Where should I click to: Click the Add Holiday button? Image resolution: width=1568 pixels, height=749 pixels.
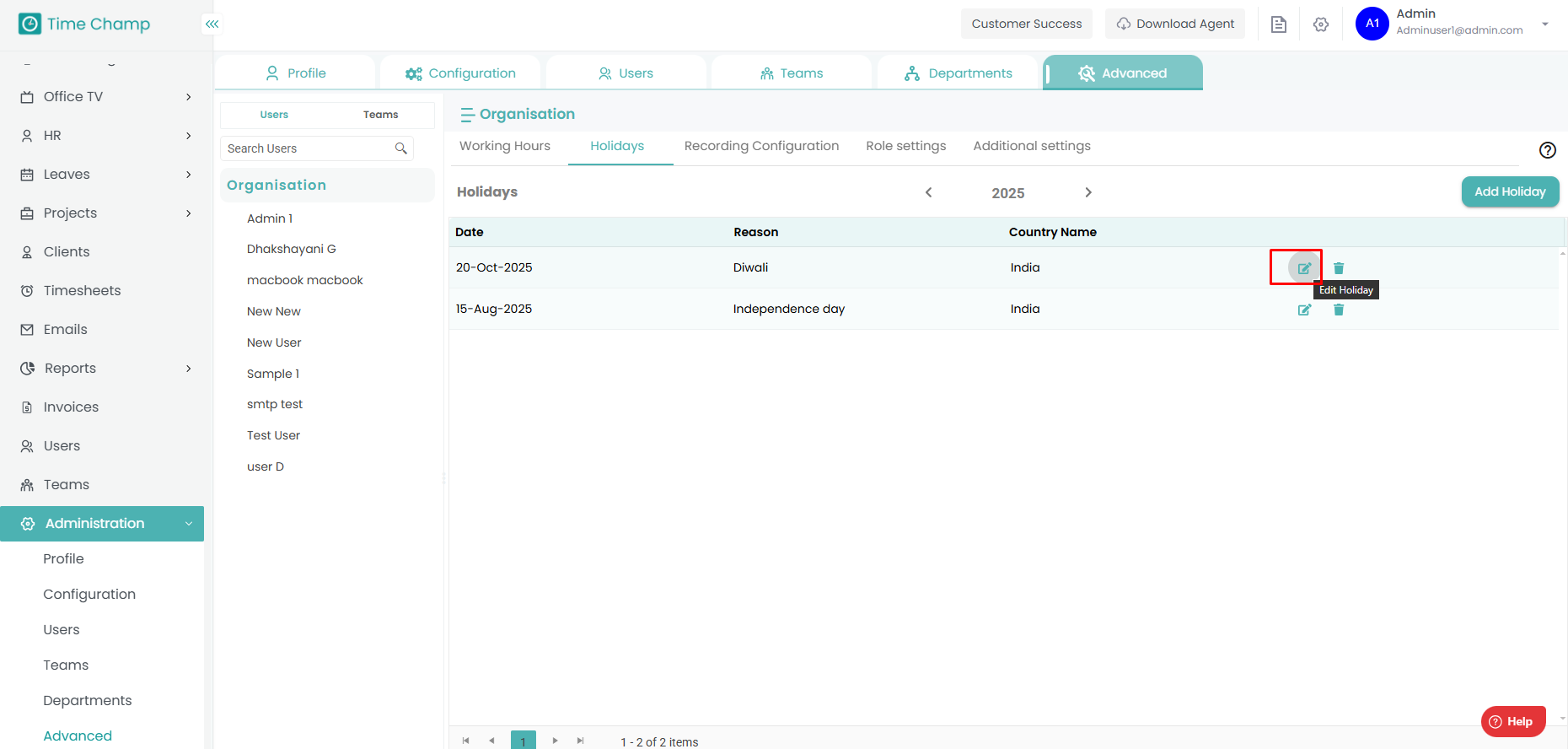tap(1509, 191)
